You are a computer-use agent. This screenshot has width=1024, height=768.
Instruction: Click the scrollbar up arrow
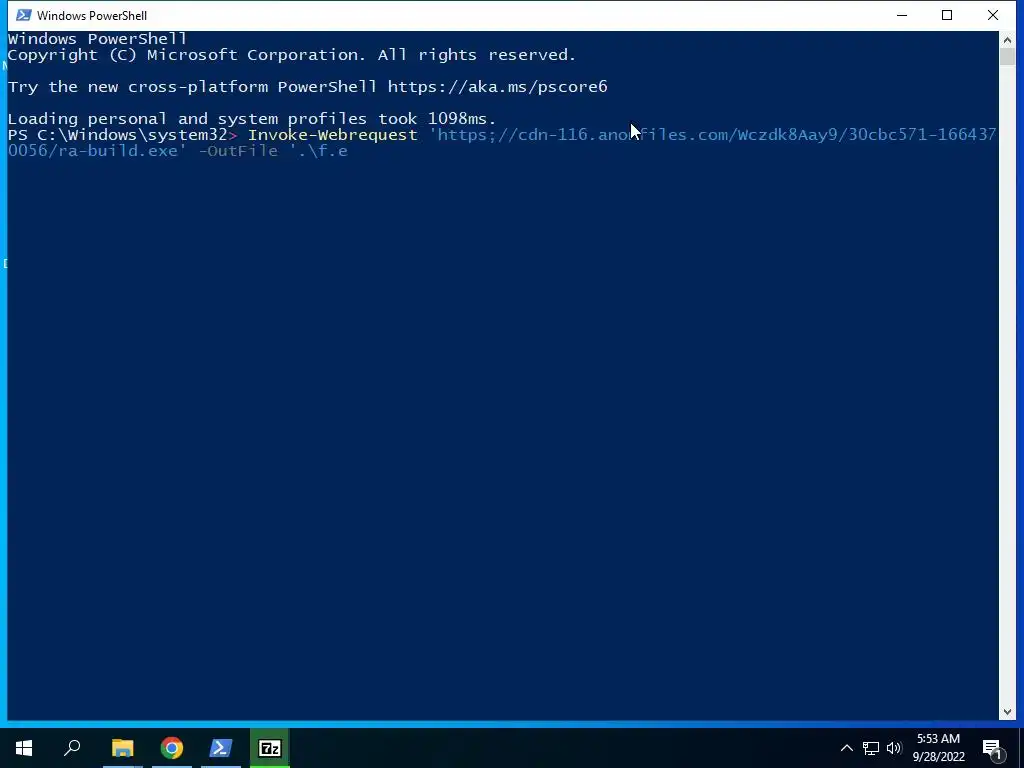click(1007, 40)
